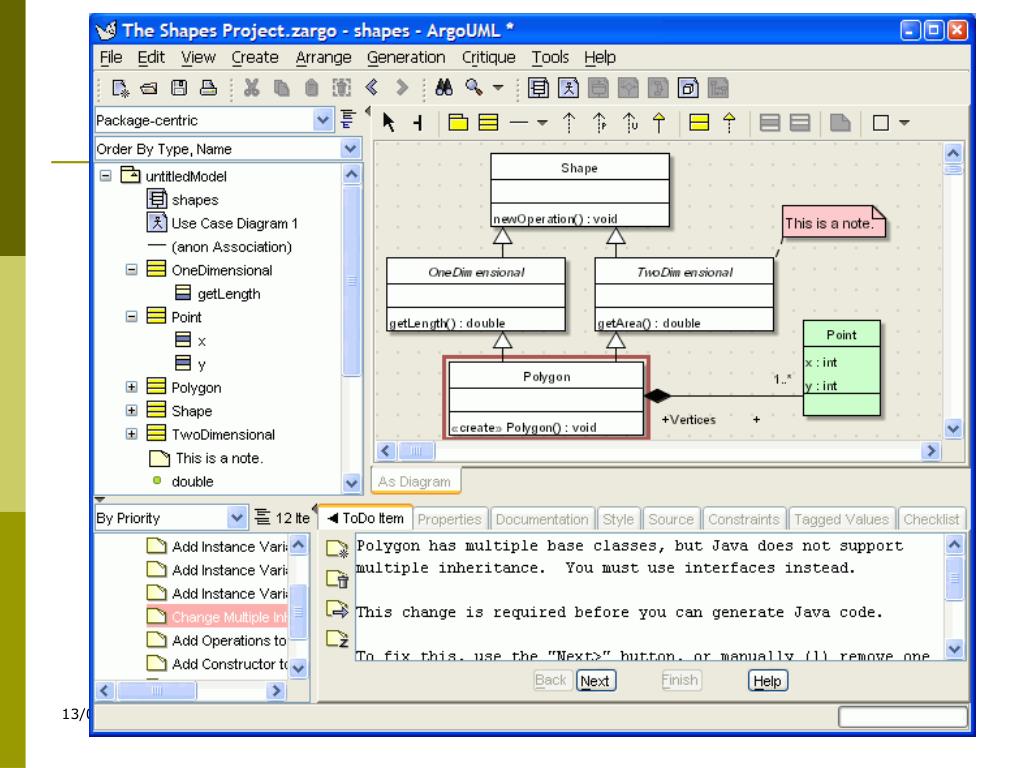Viewport: 1024px width, 768px height.
Task: Open the Critique menu
Action: [x=488, y=57]
